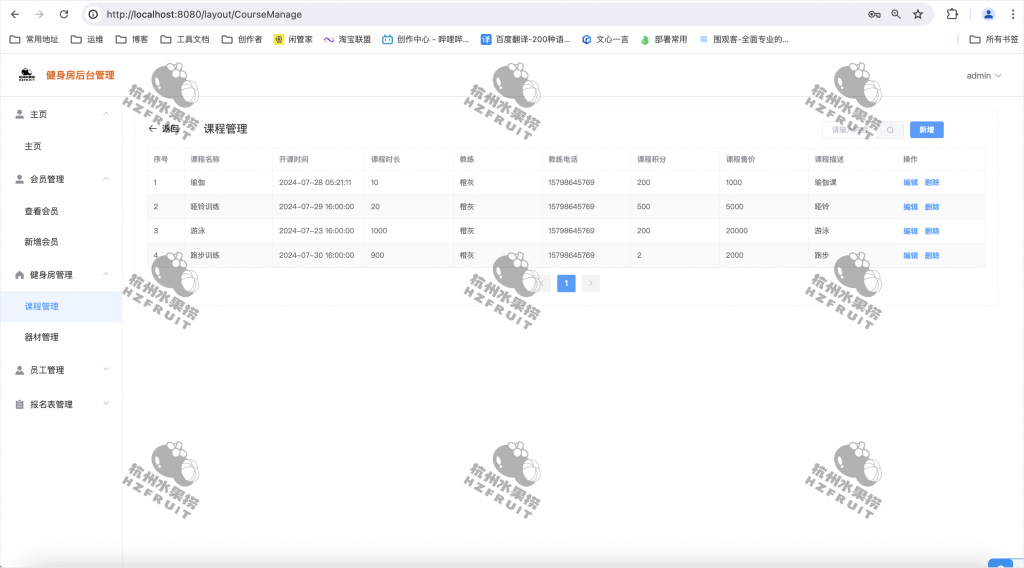
Task: Collapse the 会员管理 sidebar group
Action: click(61, 179)
